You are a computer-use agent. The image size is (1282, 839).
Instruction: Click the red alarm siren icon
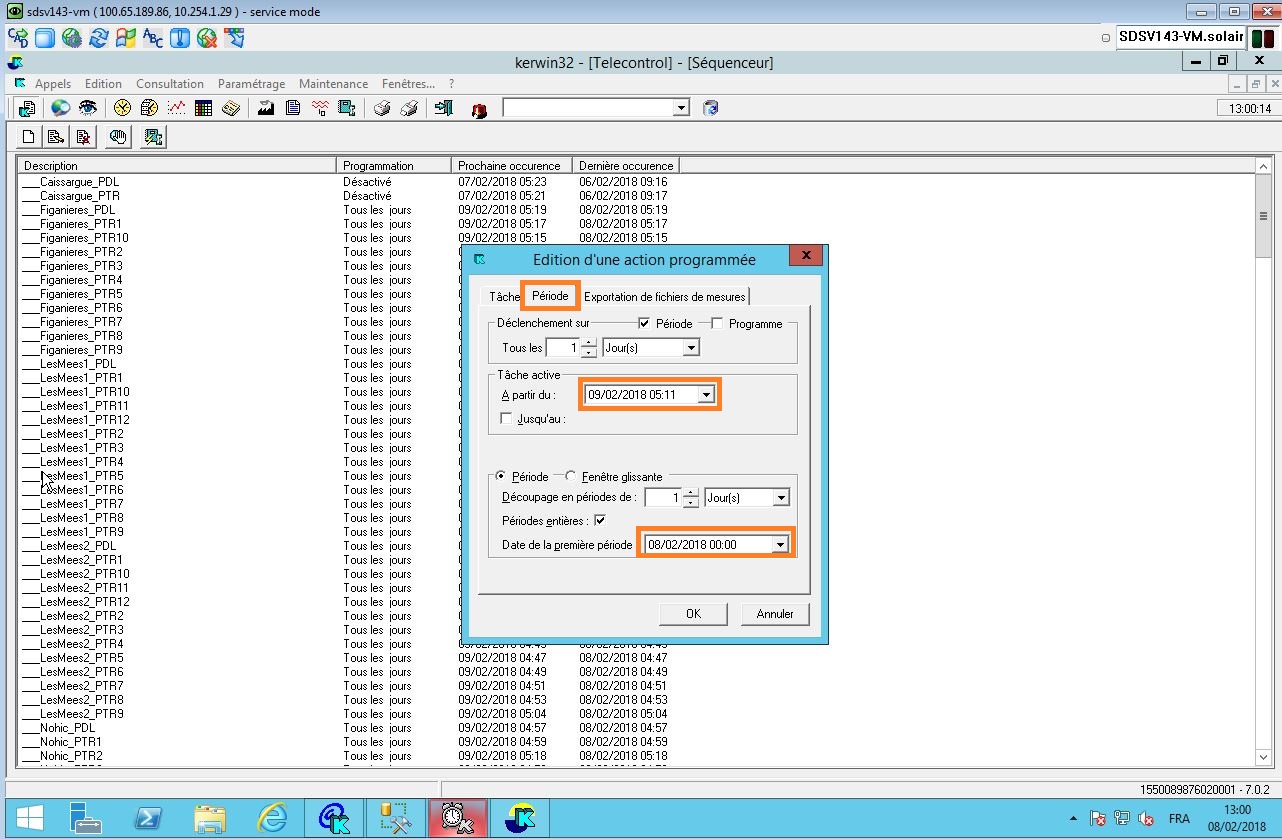coord(479,109)
